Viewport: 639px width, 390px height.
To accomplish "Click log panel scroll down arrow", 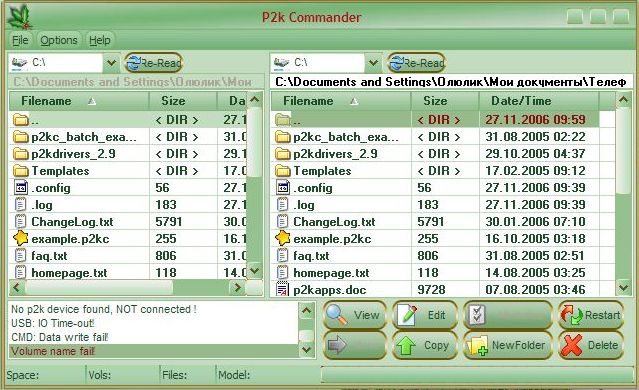I will 306,349.
